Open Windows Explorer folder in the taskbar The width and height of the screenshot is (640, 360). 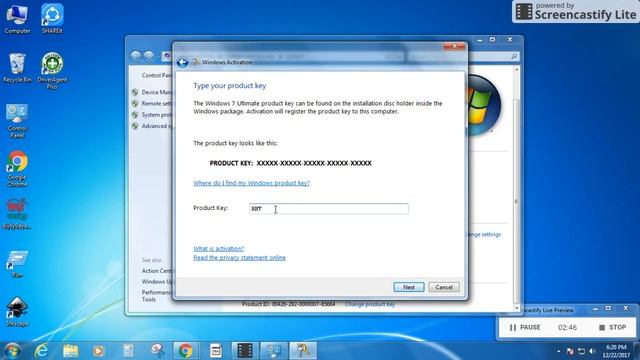point(70,351)
